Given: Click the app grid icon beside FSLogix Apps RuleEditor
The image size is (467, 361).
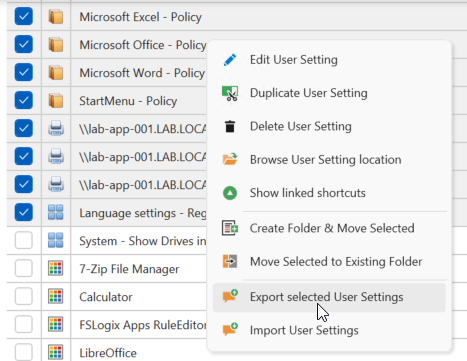Looking at the screenshot, I should (56, 324).
